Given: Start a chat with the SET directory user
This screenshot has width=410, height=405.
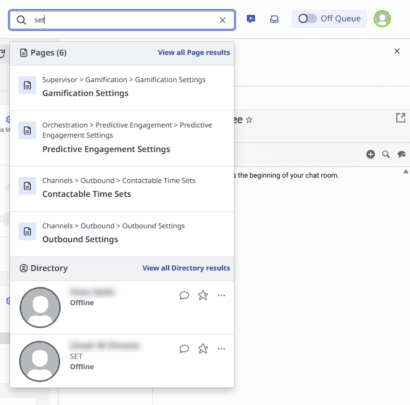Looking at the screenshot, I should 184,349.
